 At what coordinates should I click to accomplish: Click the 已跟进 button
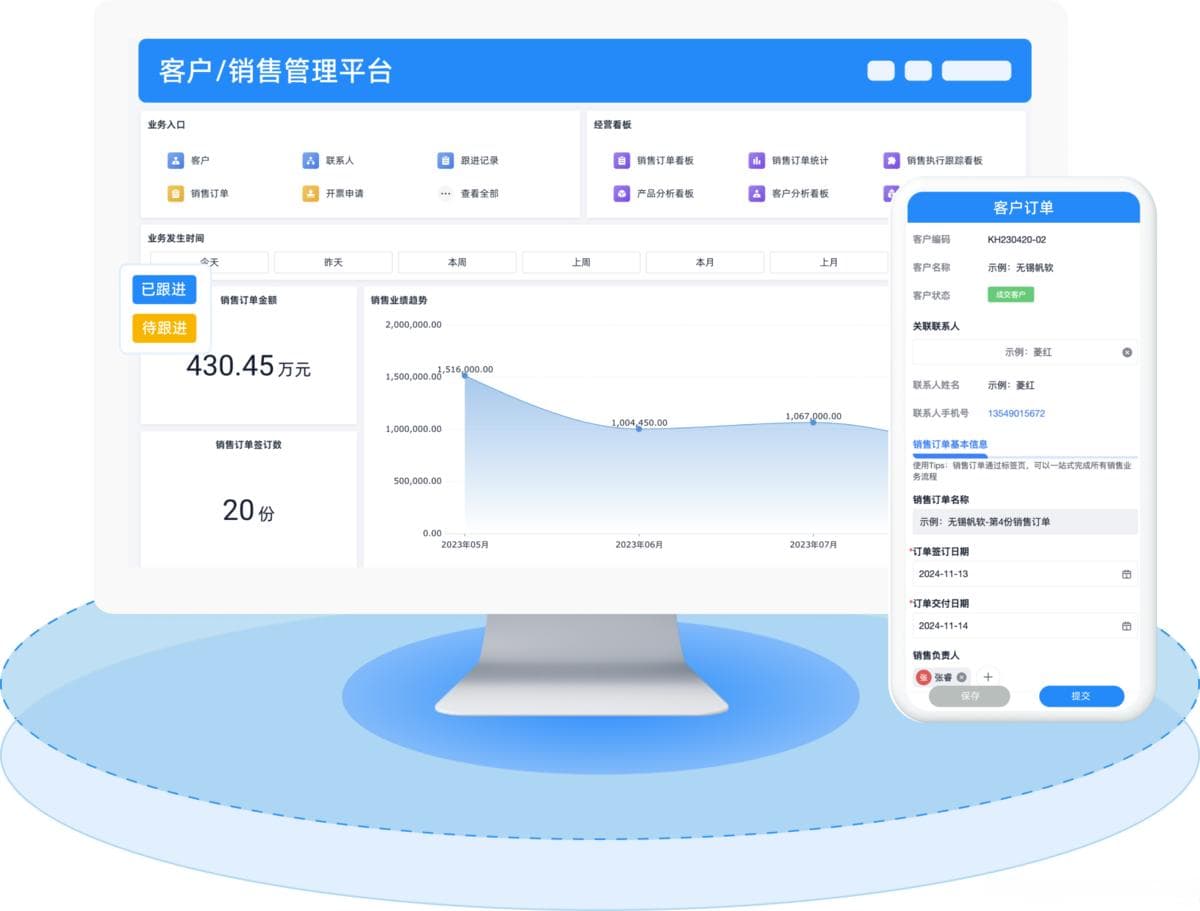164,289
